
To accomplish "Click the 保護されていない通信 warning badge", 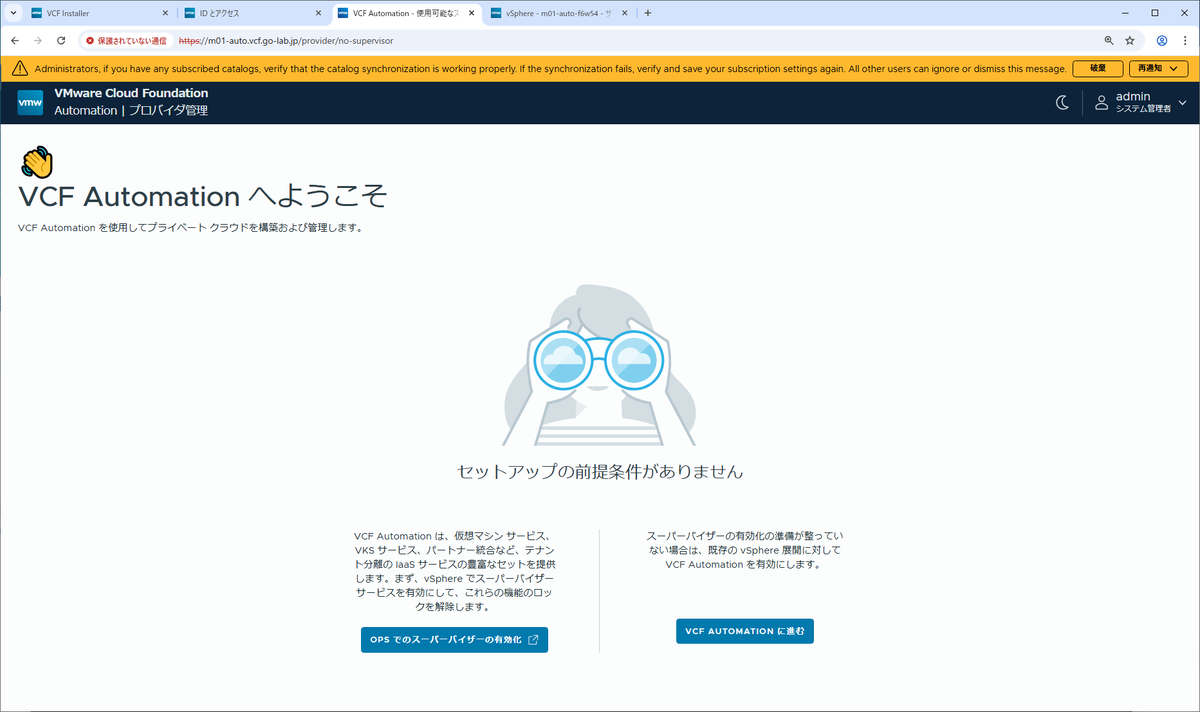I will point(132,42).
